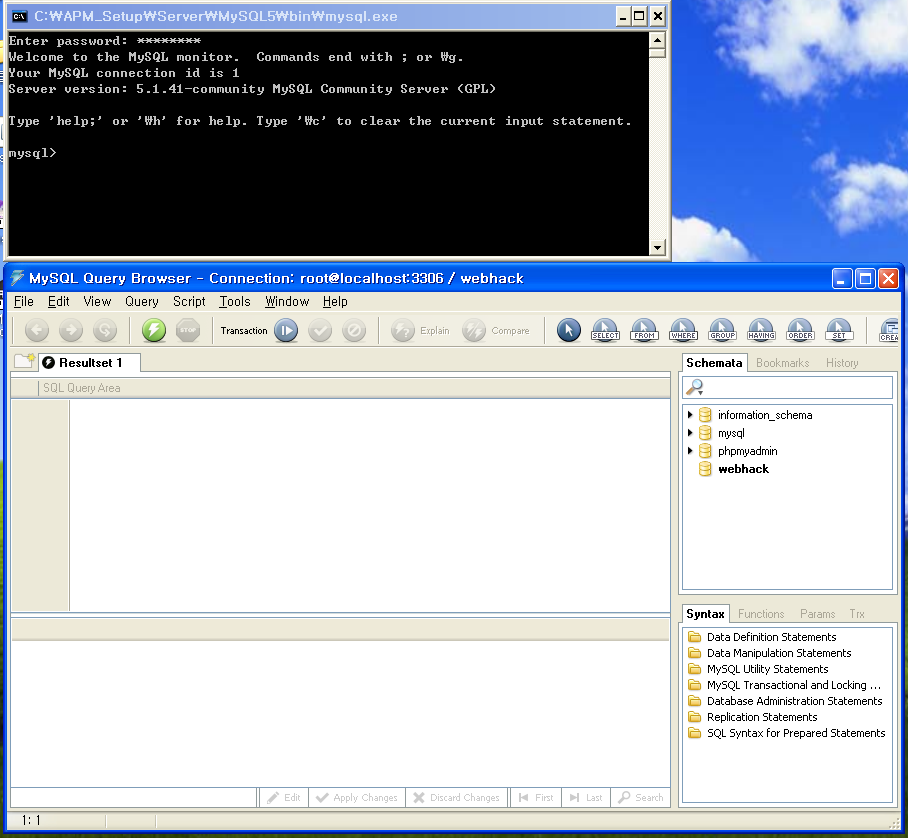Click the Search resultset button
908x838 pixels.
point(640,797)
